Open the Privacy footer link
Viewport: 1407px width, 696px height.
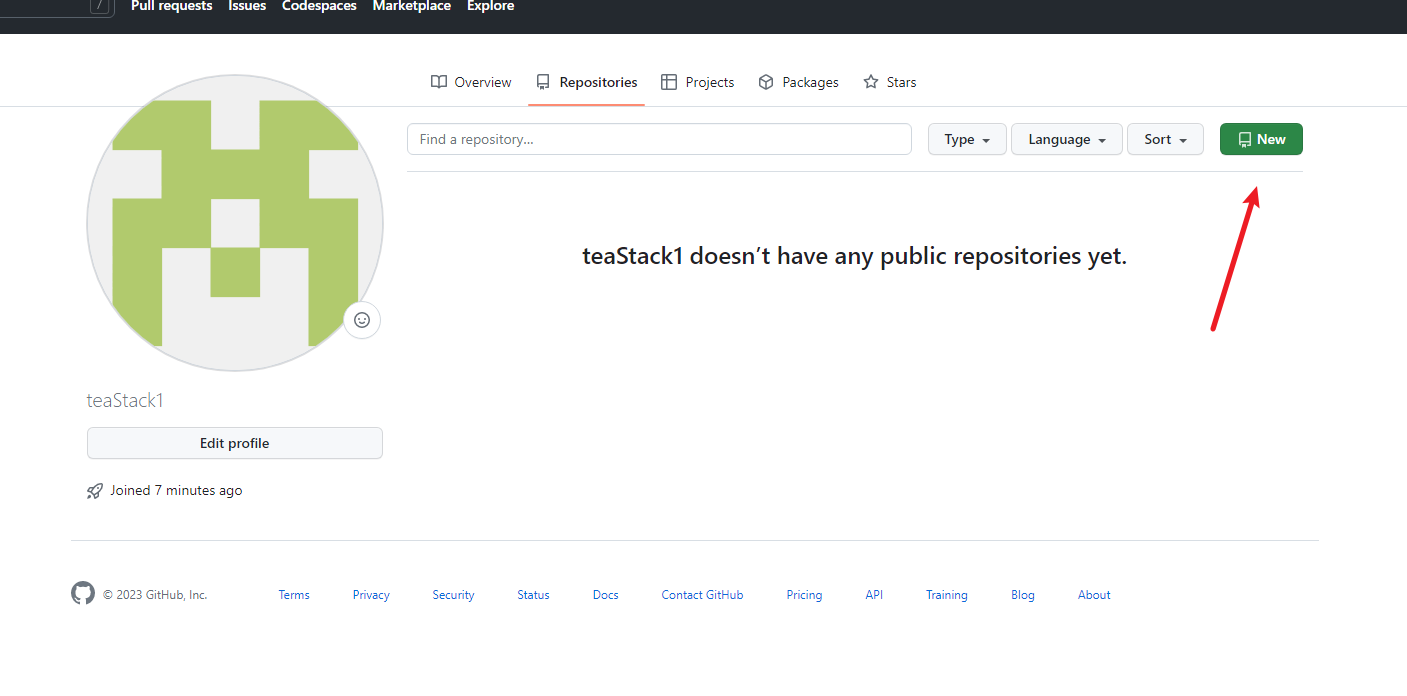371,595
